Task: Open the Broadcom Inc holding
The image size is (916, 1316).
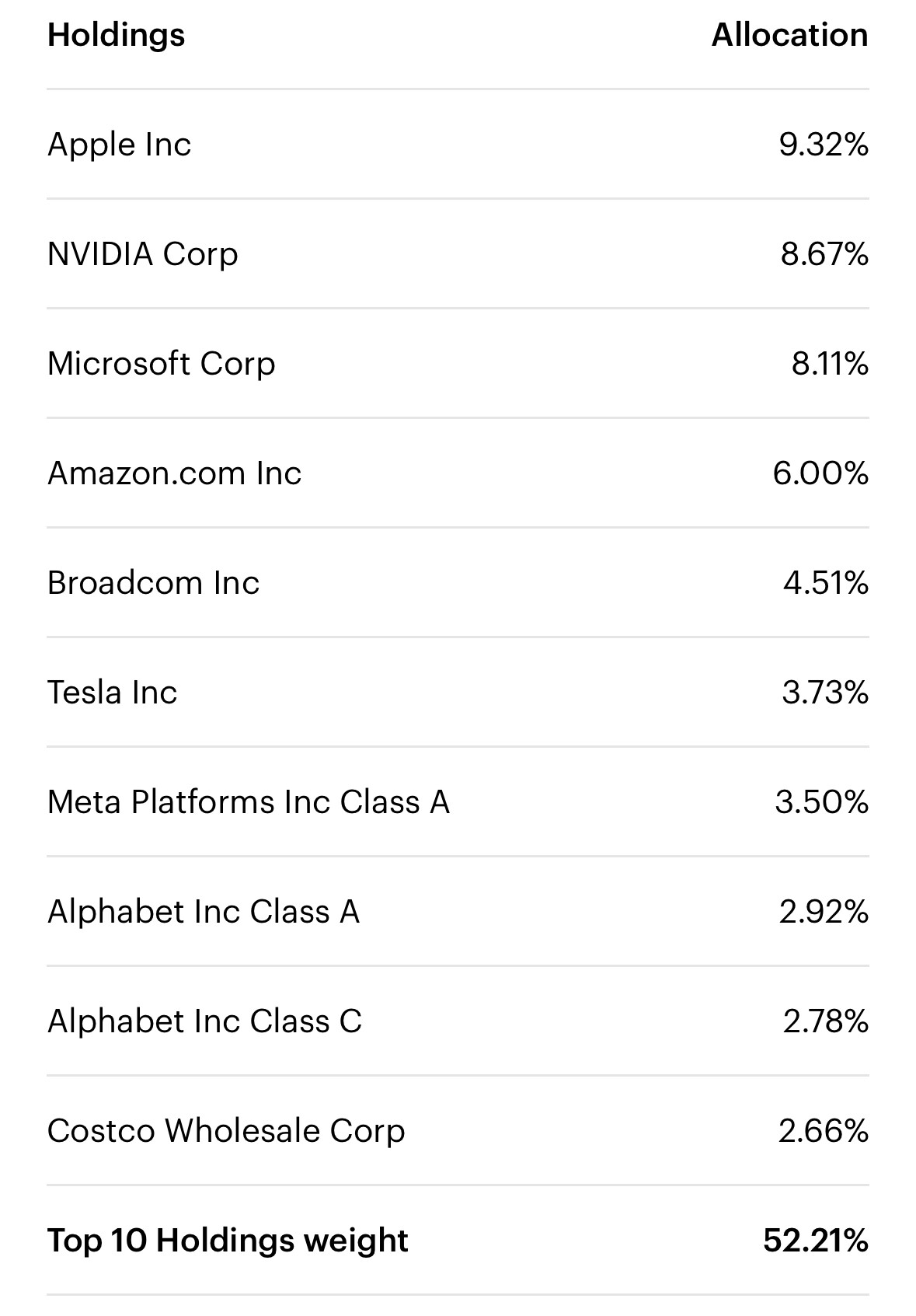Action: [458, 583]
